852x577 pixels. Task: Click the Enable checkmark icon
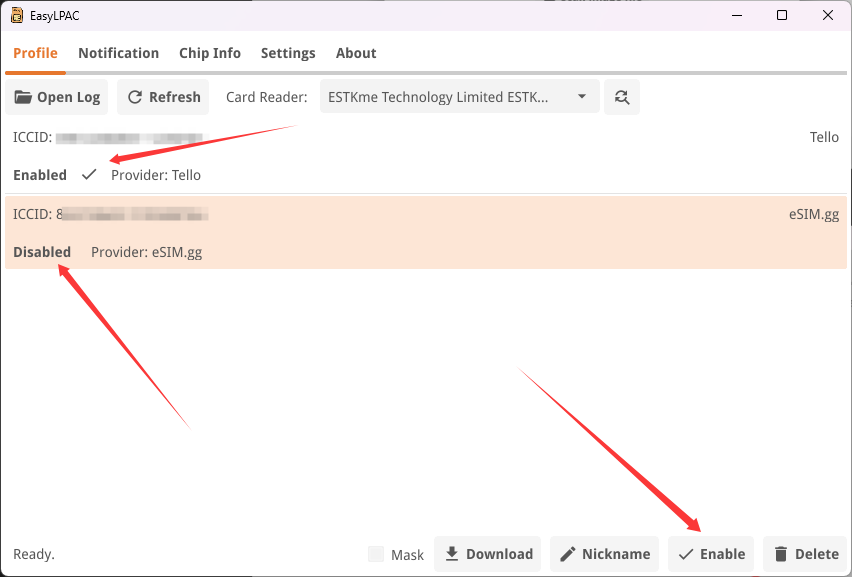click(x=686, y=554)
